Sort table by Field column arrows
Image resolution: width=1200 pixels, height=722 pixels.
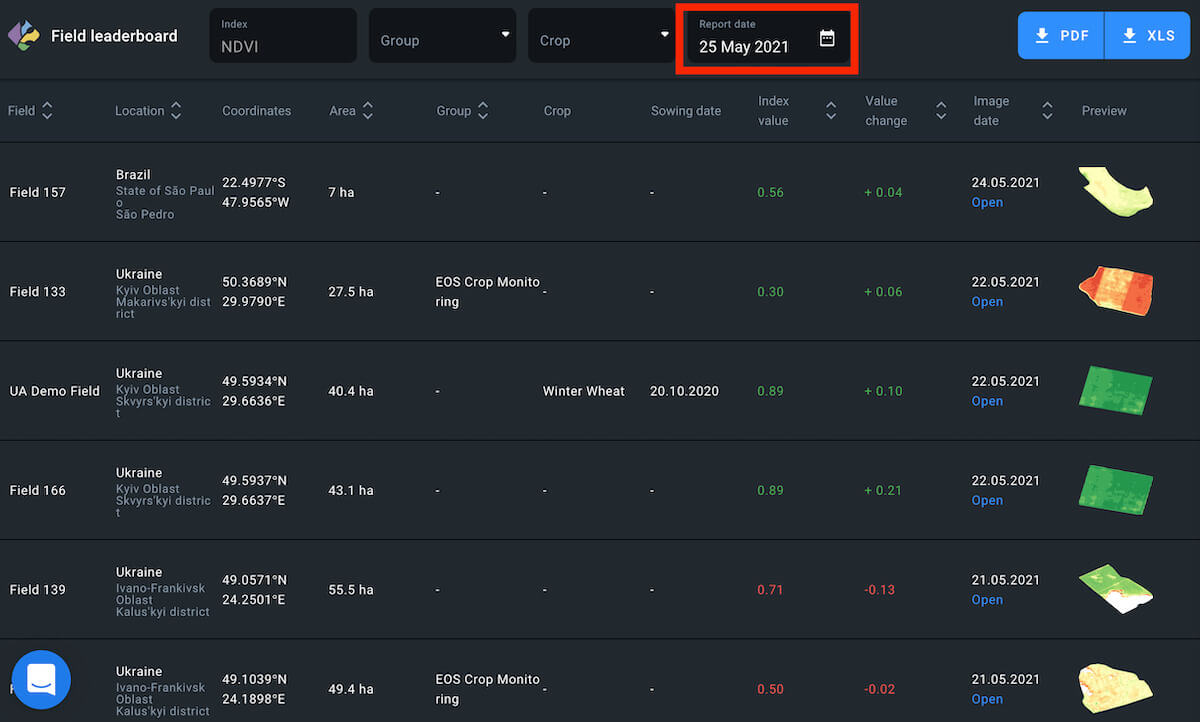pos(47,111)
